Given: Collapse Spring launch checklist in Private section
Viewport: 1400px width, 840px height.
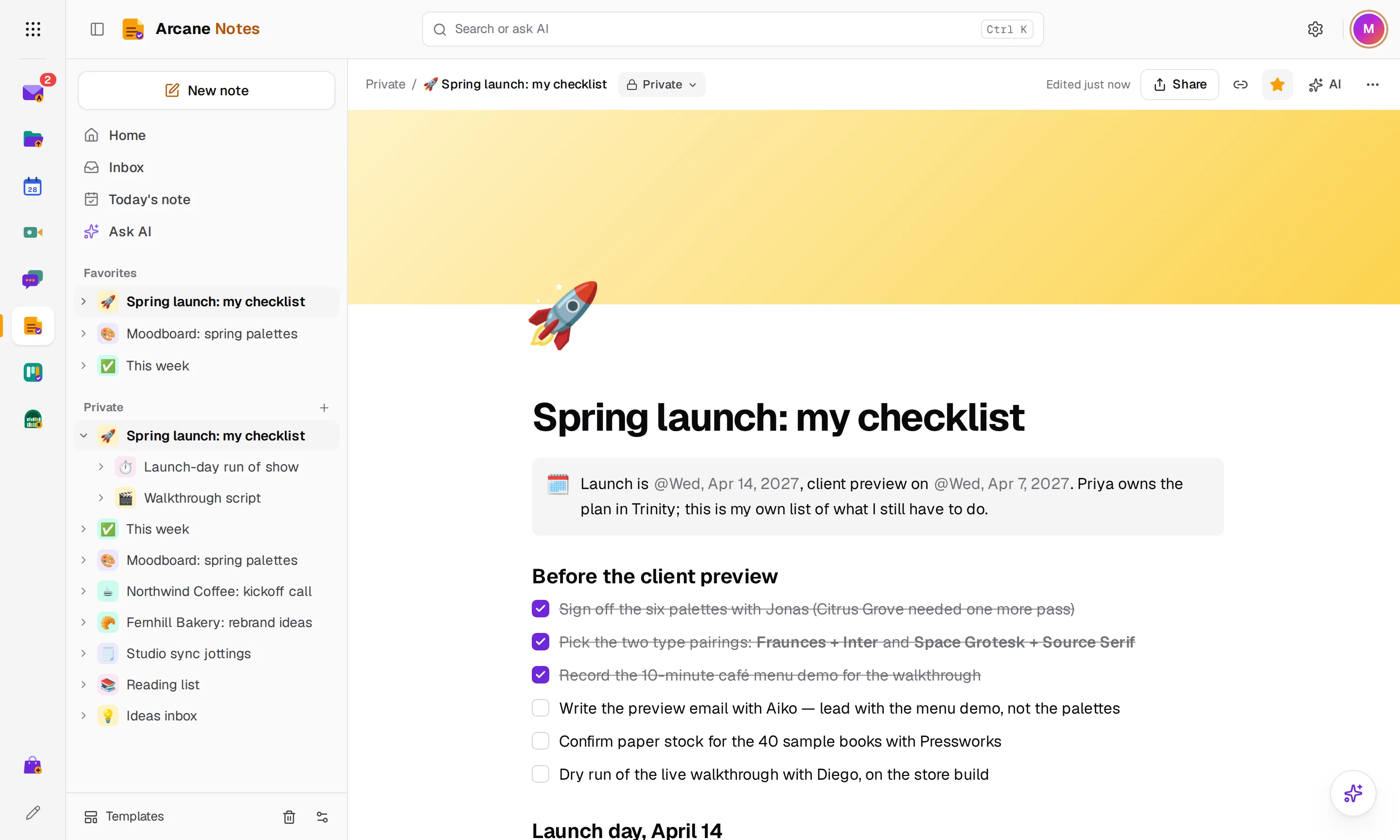Looking at the screenshot, I should [x=84, y=435].
